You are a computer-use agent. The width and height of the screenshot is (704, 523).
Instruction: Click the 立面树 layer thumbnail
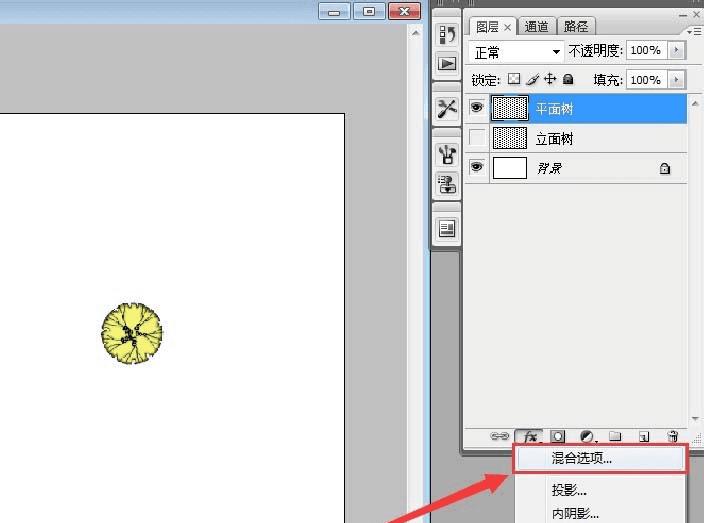pyautogui.click(x=510, y=138)
